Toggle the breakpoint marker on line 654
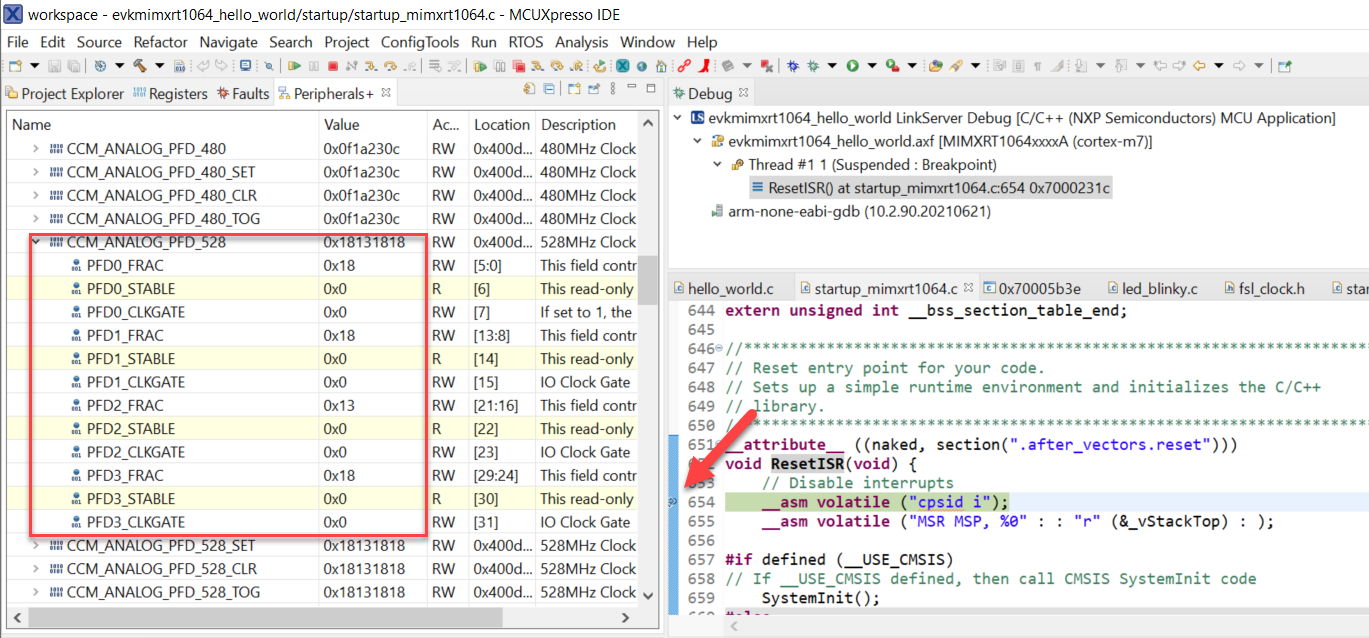Screen dimensions: 1369x638 point(672,501)
